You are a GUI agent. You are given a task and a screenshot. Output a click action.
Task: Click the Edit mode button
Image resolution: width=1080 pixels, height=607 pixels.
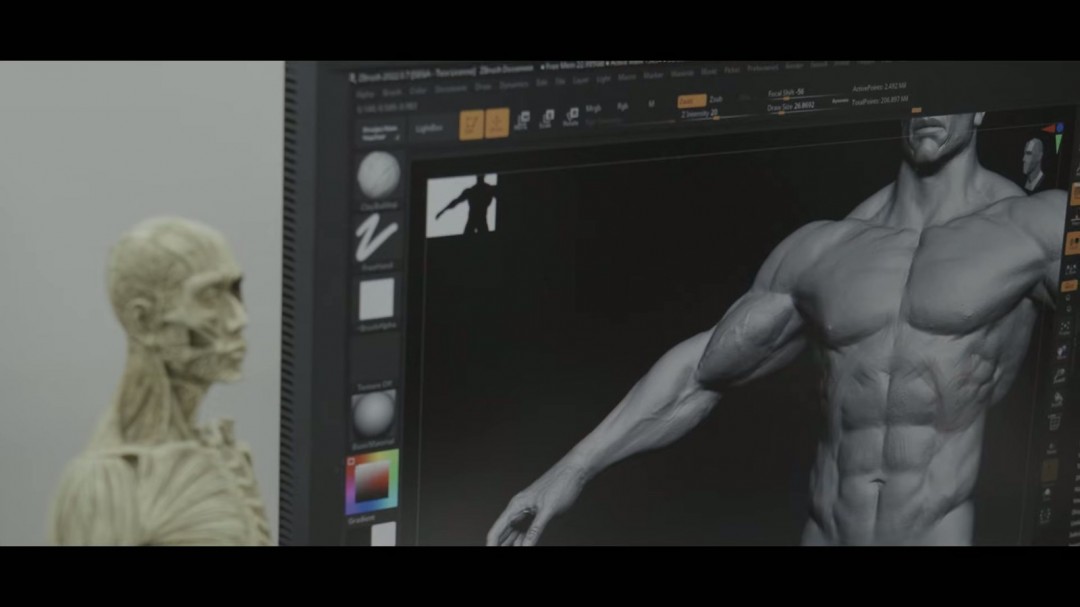[471, 124]
